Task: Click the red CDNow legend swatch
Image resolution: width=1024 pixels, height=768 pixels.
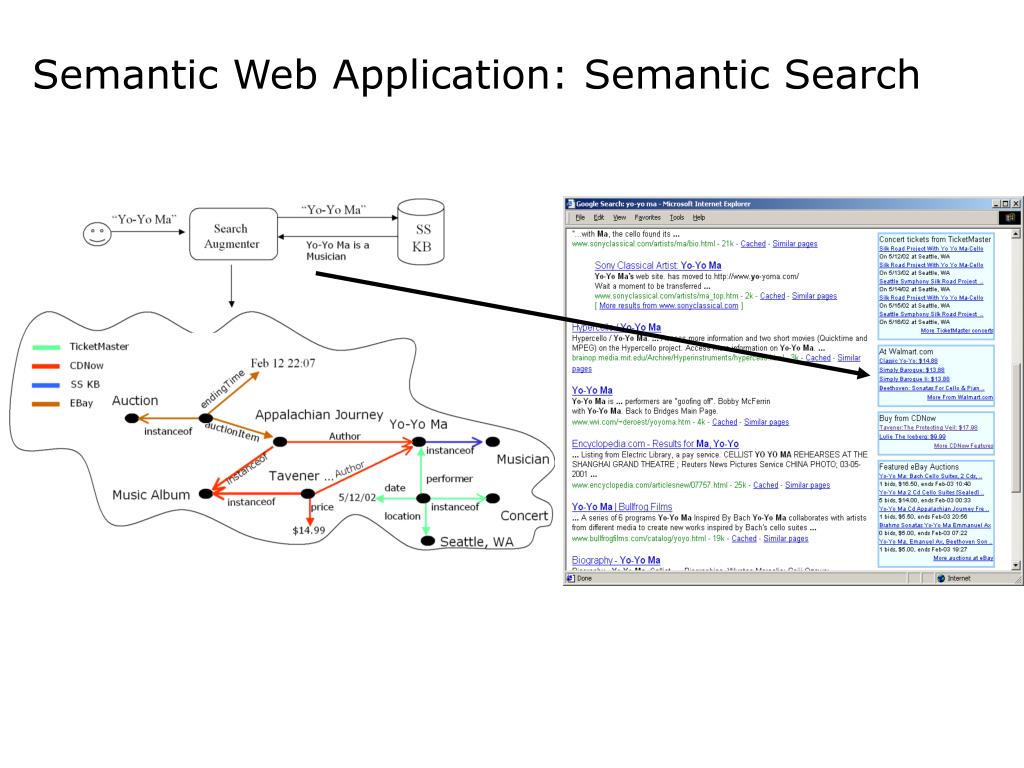Action: (x=46, y=366)
